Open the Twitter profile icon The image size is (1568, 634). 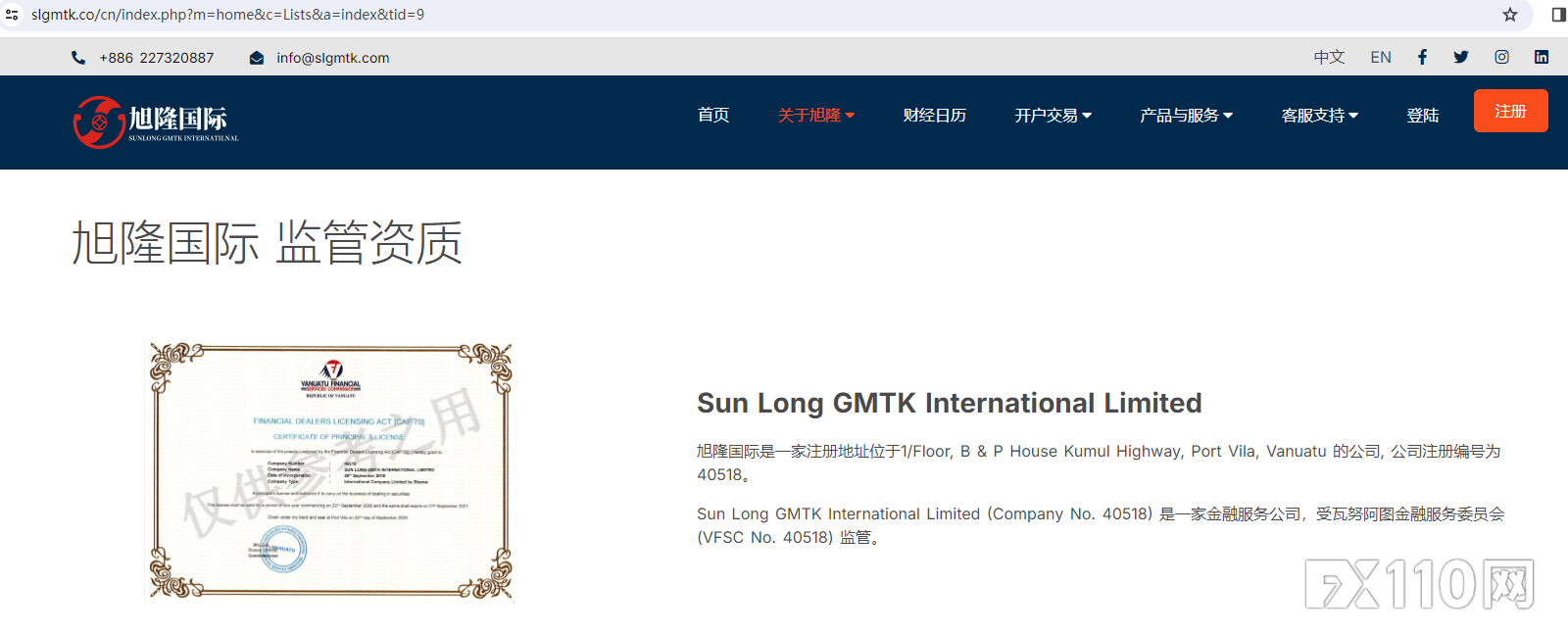[1461, 57]
